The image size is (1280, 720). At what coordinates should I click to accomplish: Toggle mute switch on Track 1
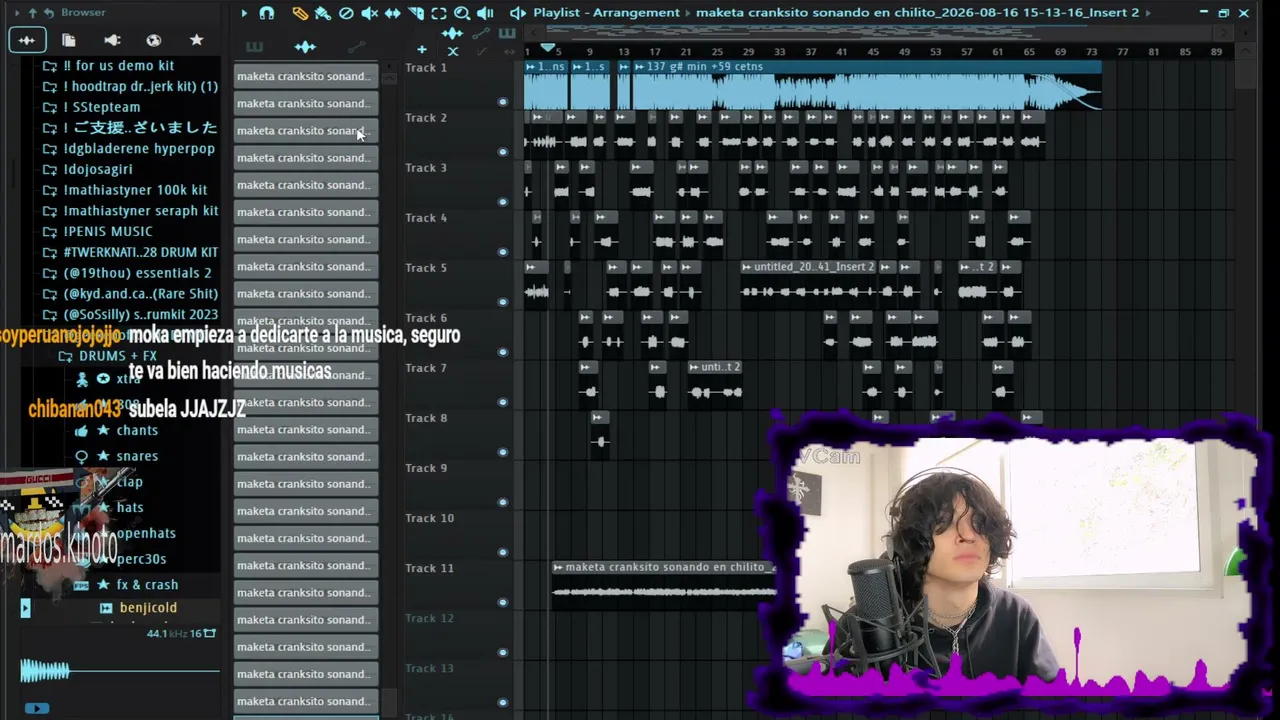click(x=503, y=102)
